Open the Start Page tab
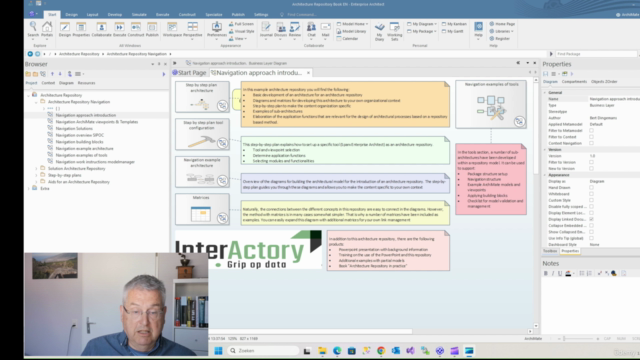 pos(190,73)
